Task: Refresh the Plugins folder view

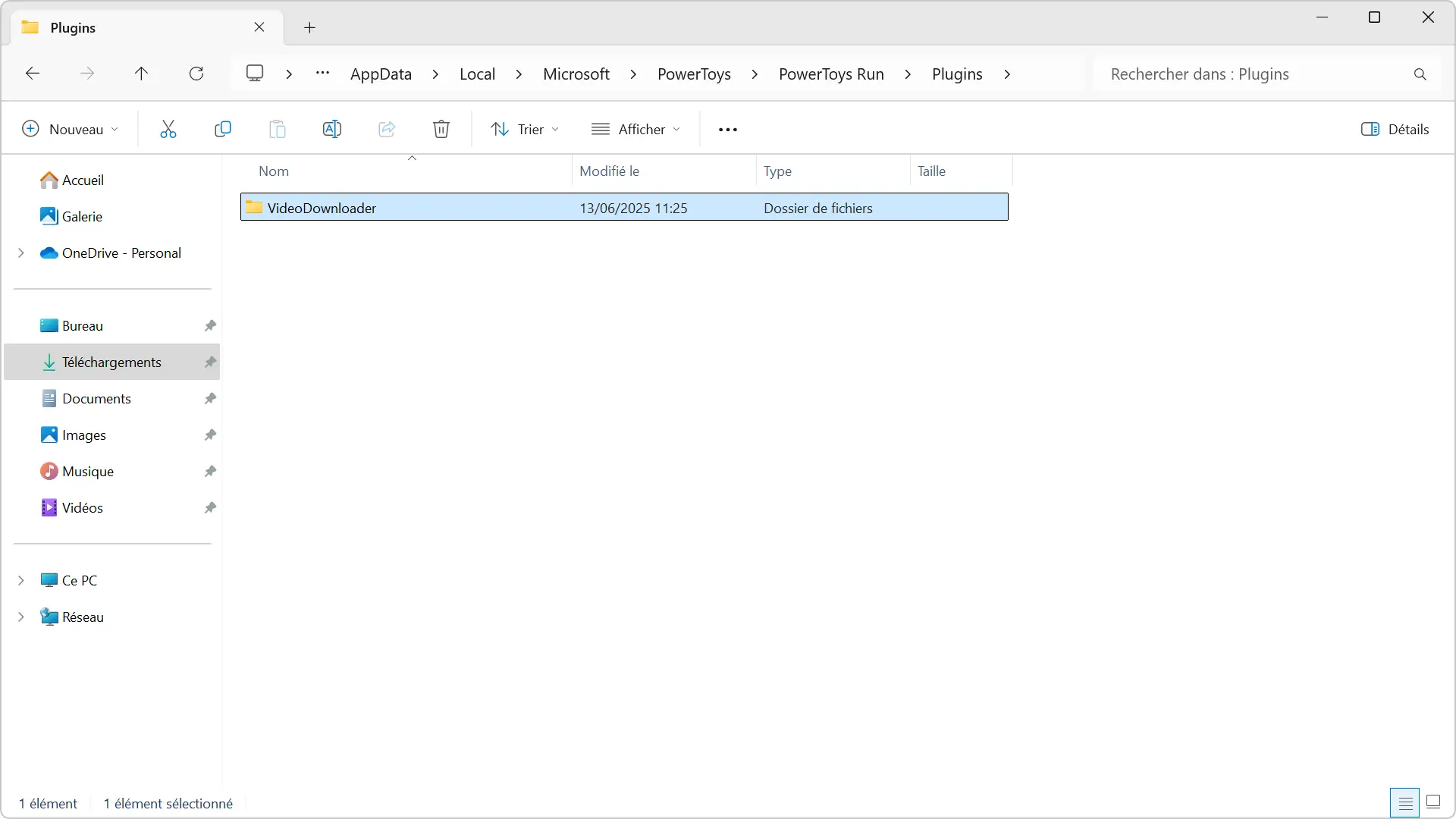Action: pos(196,74)
